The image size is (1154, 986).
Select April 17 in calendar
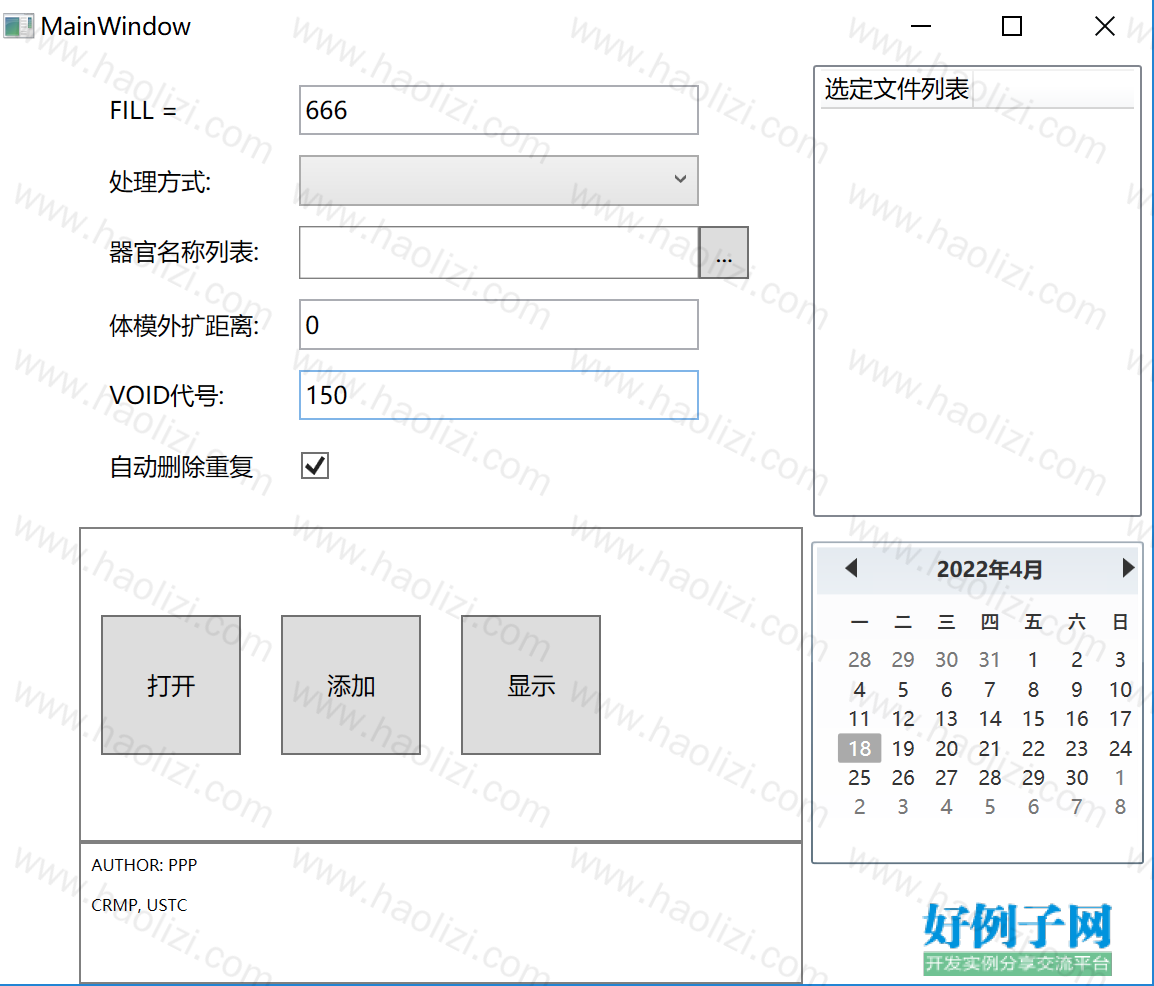[1120, 719]
